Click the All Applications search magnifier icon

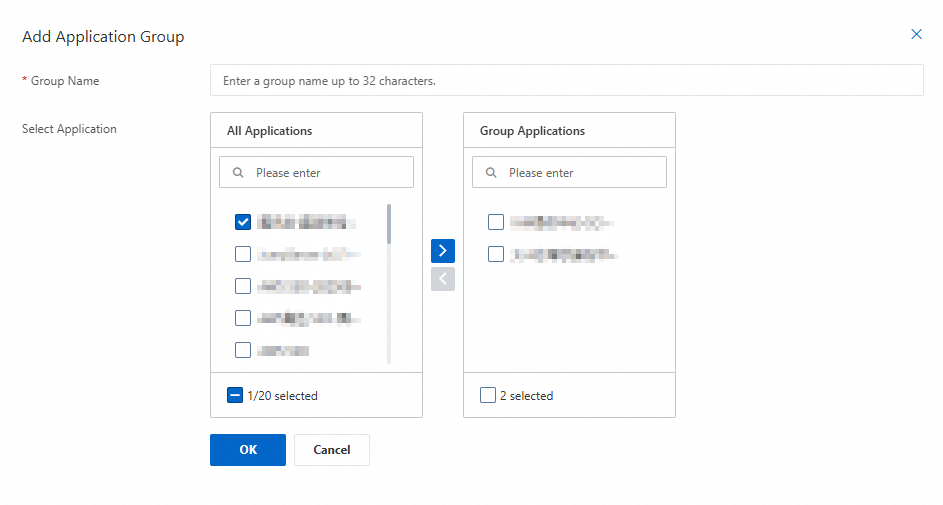pos(238,173)
